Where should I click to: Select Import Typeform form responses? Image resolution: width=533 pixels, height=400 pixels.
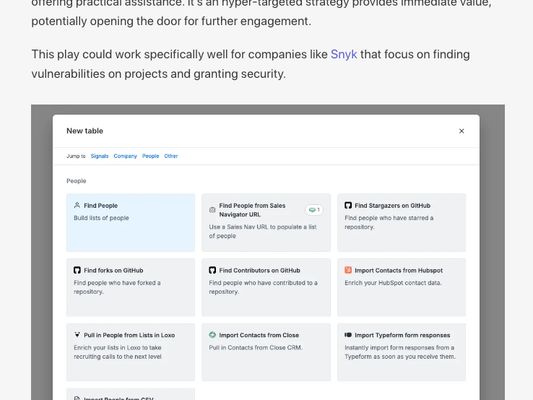tap(401, 352)
